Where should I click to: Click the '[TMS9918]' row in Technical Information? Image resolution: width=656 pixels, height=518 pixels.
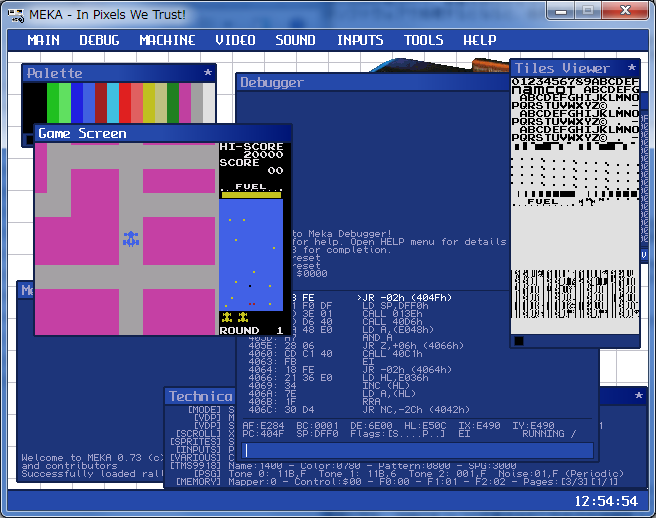click(343, 466)
